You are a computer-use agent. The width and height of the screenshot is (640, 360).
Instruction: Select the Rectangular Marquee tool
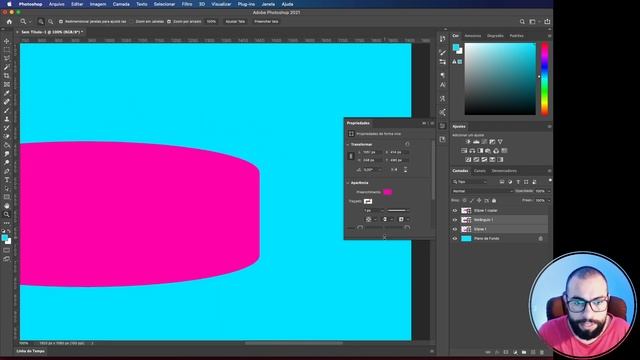point(7,50)
